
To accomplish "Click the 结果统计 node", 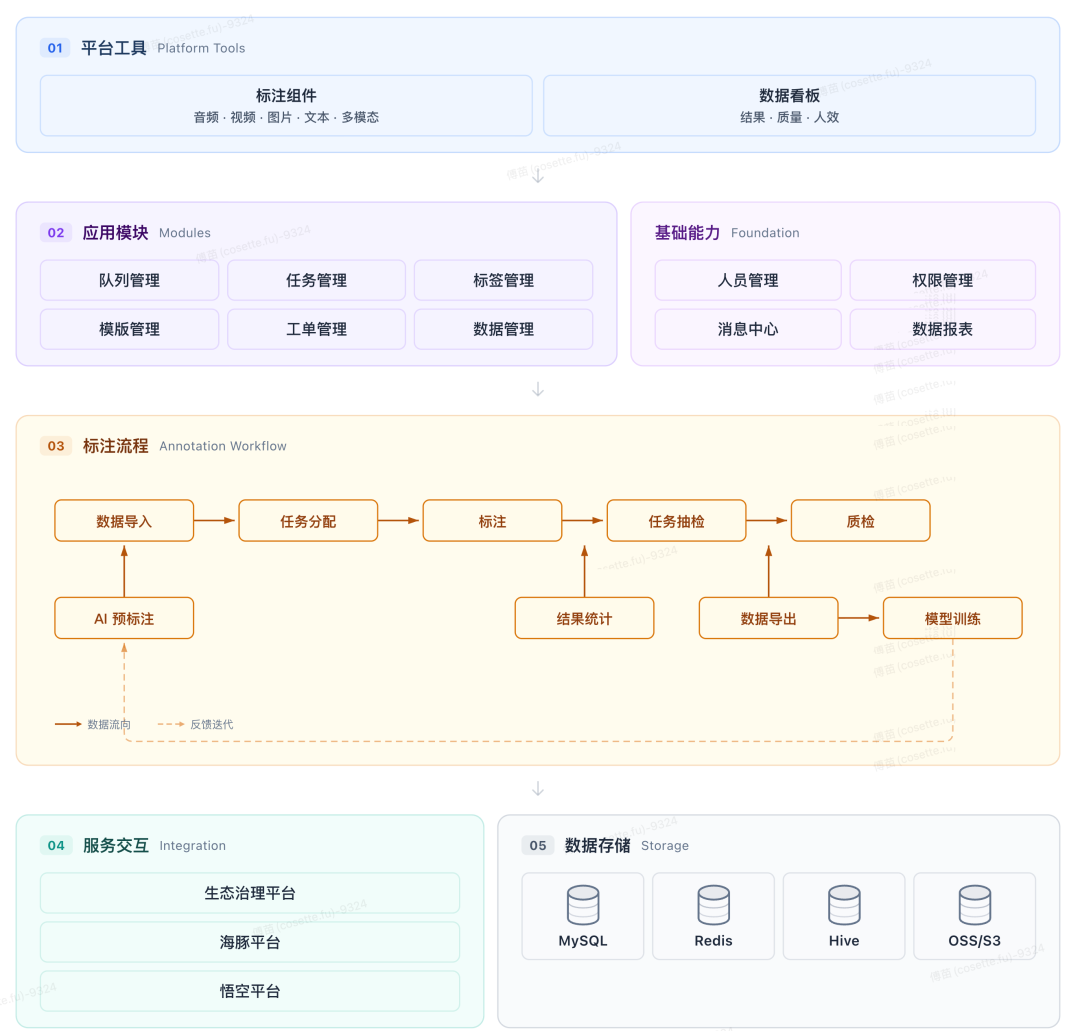I will pos(584,618).
